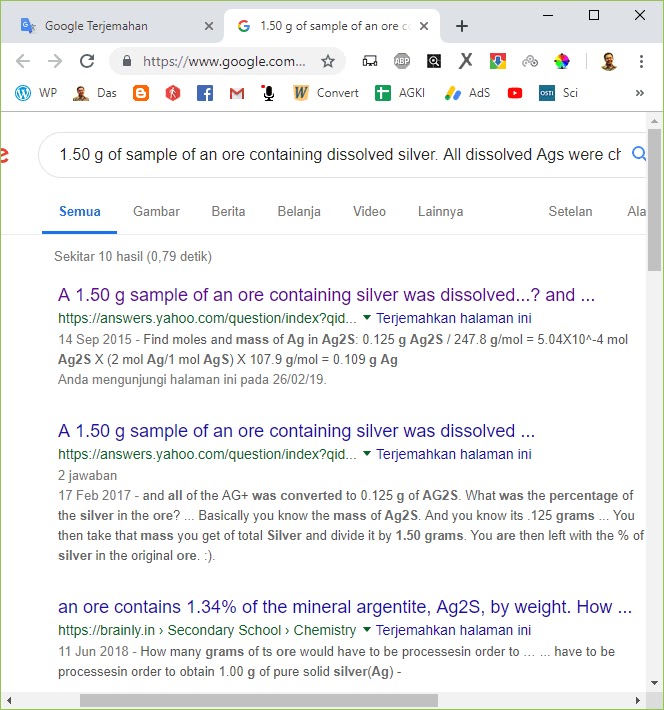The width and height of the screenshot is (664, 710).
Task: Close the 1.50 g of sample tab
Action: tap(424, 26)
